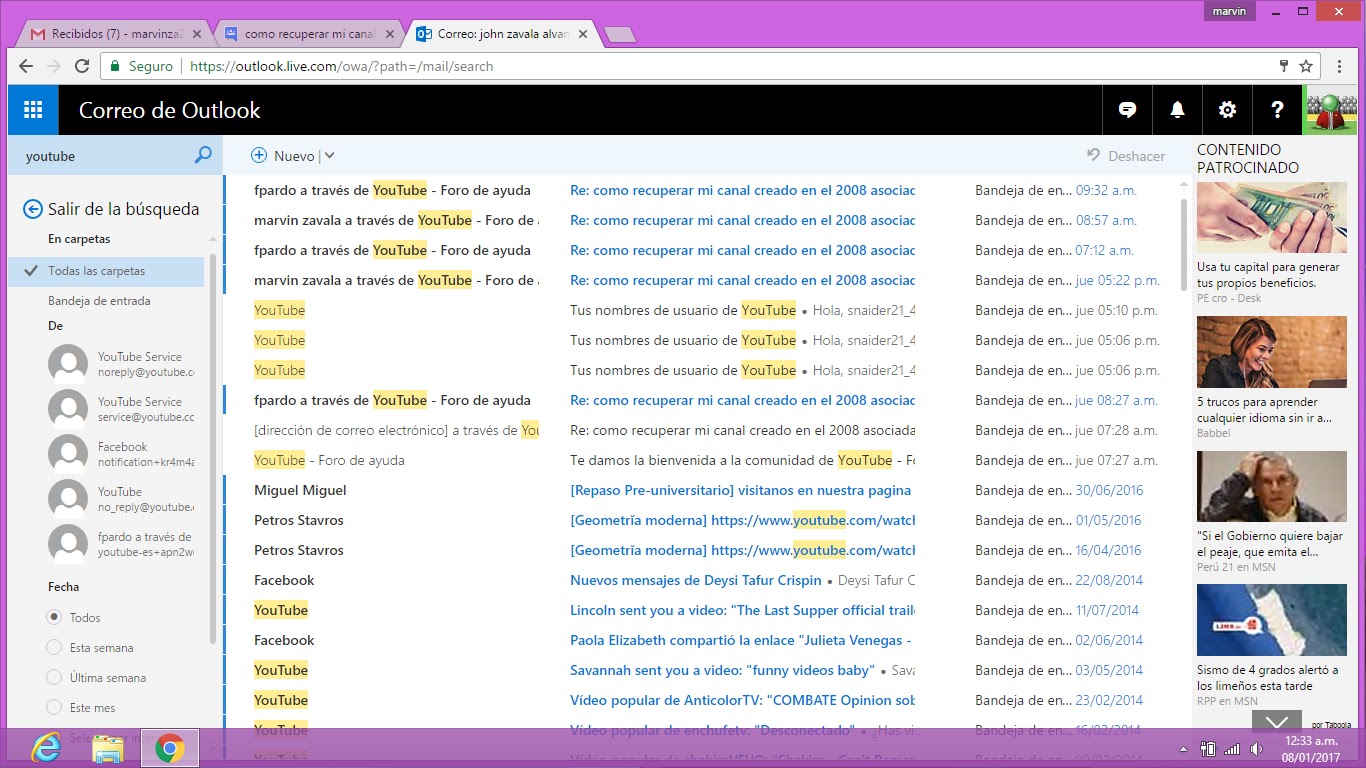Select the Facebook sender avatar
This screenshot has width=1366, height=768.
coord(68,454)
